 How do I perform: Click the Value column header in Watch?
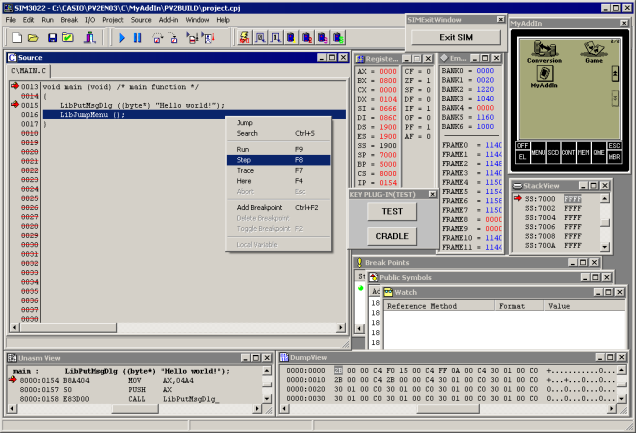pyautogui.click(x=584, y=306)
